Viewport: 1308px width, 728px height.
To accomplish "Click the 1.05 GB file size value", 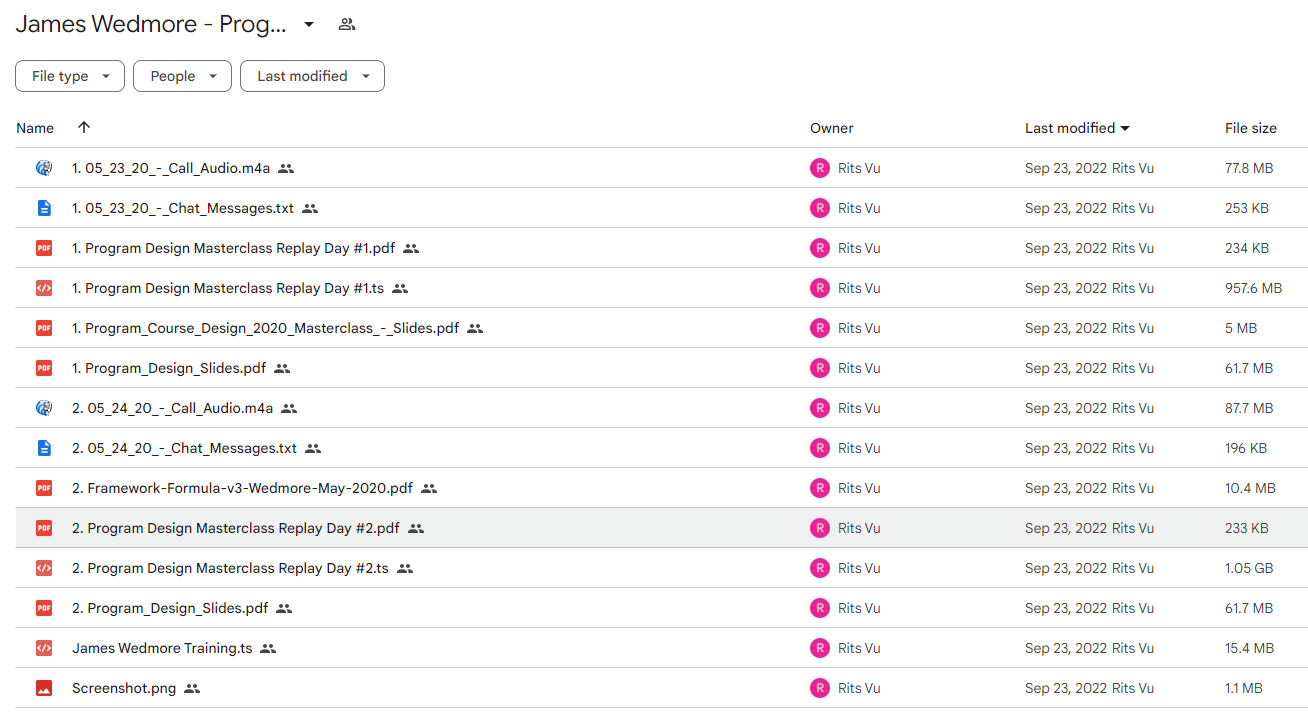I will point(1249,568).
